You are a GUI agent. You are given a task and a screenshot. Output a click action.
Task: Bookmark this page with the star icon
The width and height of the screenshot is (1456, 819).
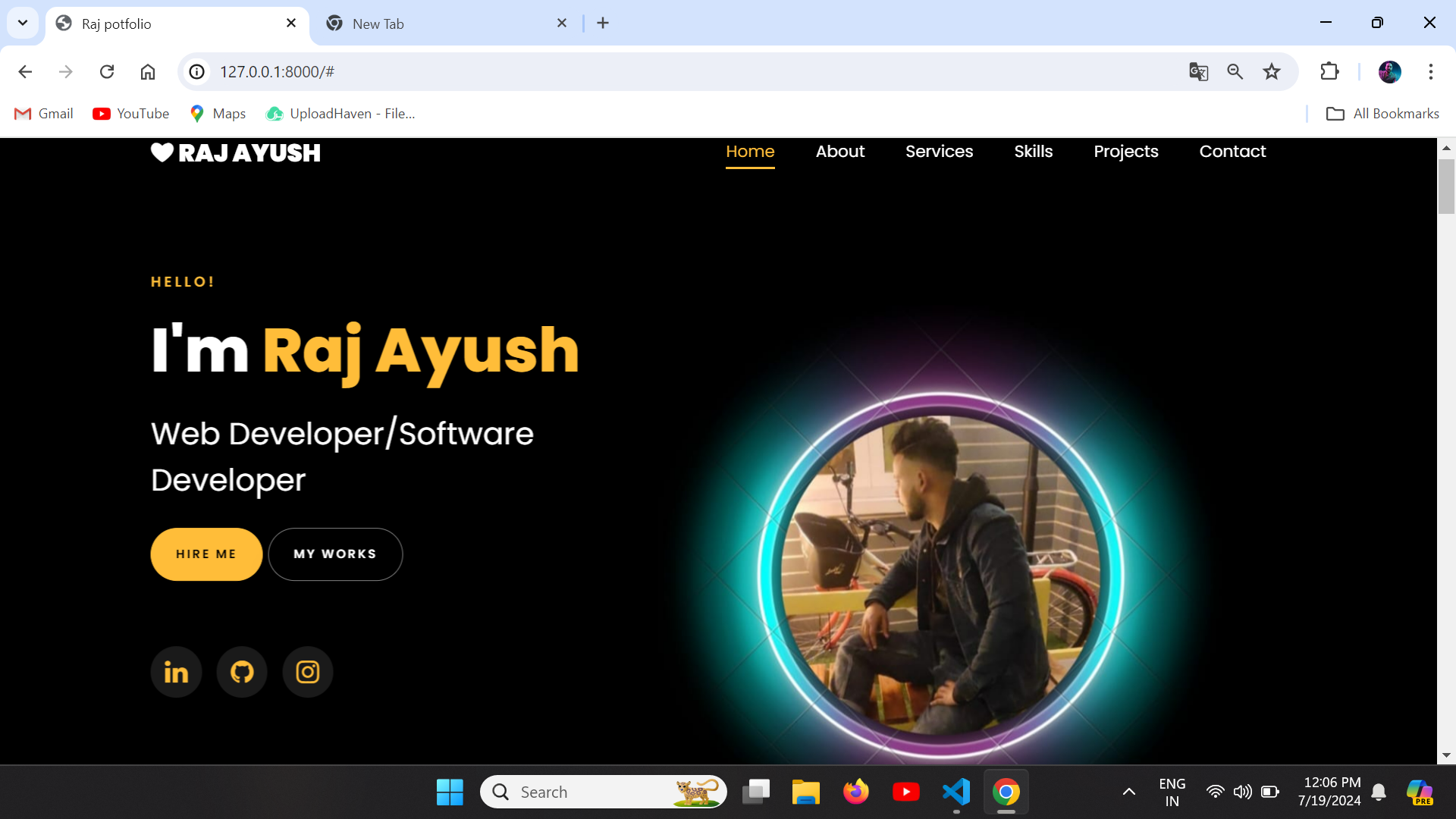[1272, 71]
